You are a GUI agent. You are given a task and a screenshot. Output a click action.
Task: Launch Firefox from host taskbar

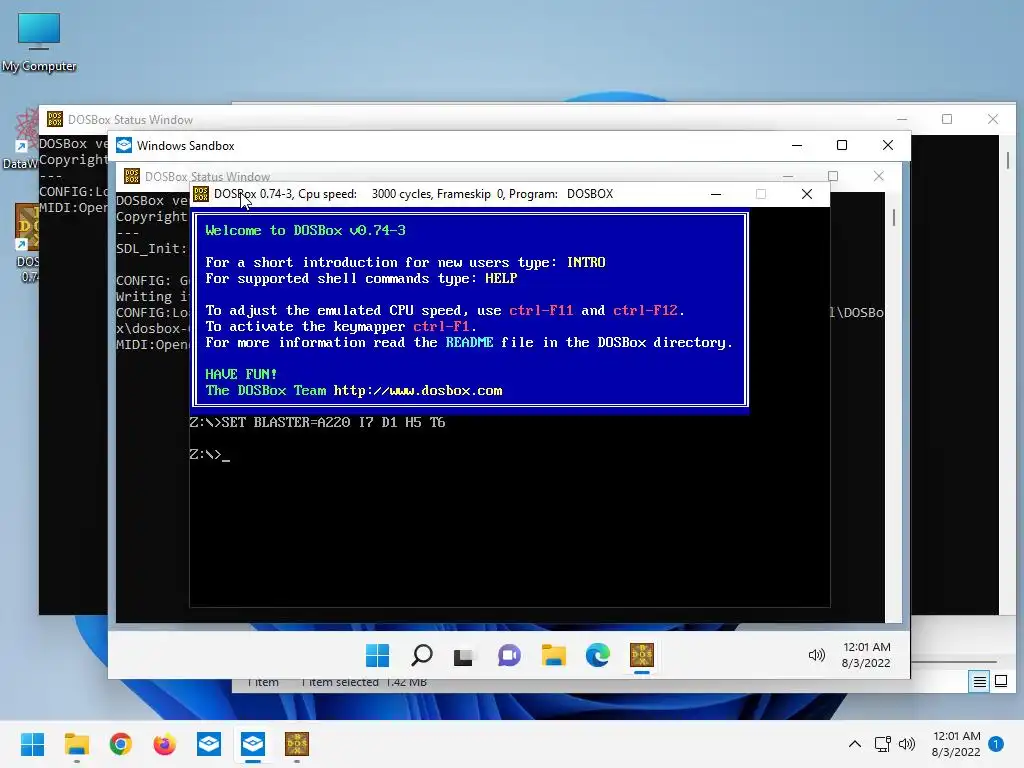tap(165, 744)
